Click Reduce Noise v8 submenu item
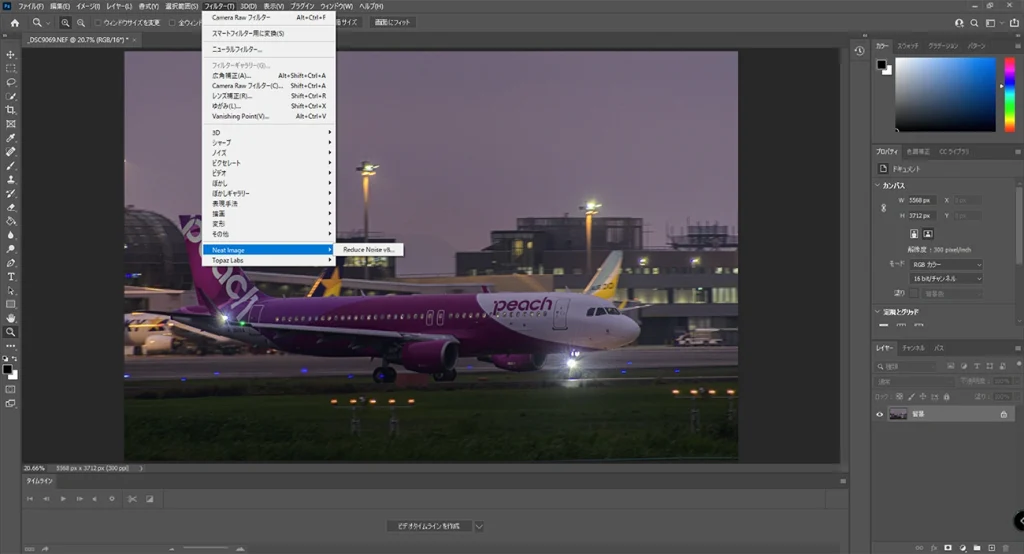The width and height of the screenshot is (1024, 554). 369,249
